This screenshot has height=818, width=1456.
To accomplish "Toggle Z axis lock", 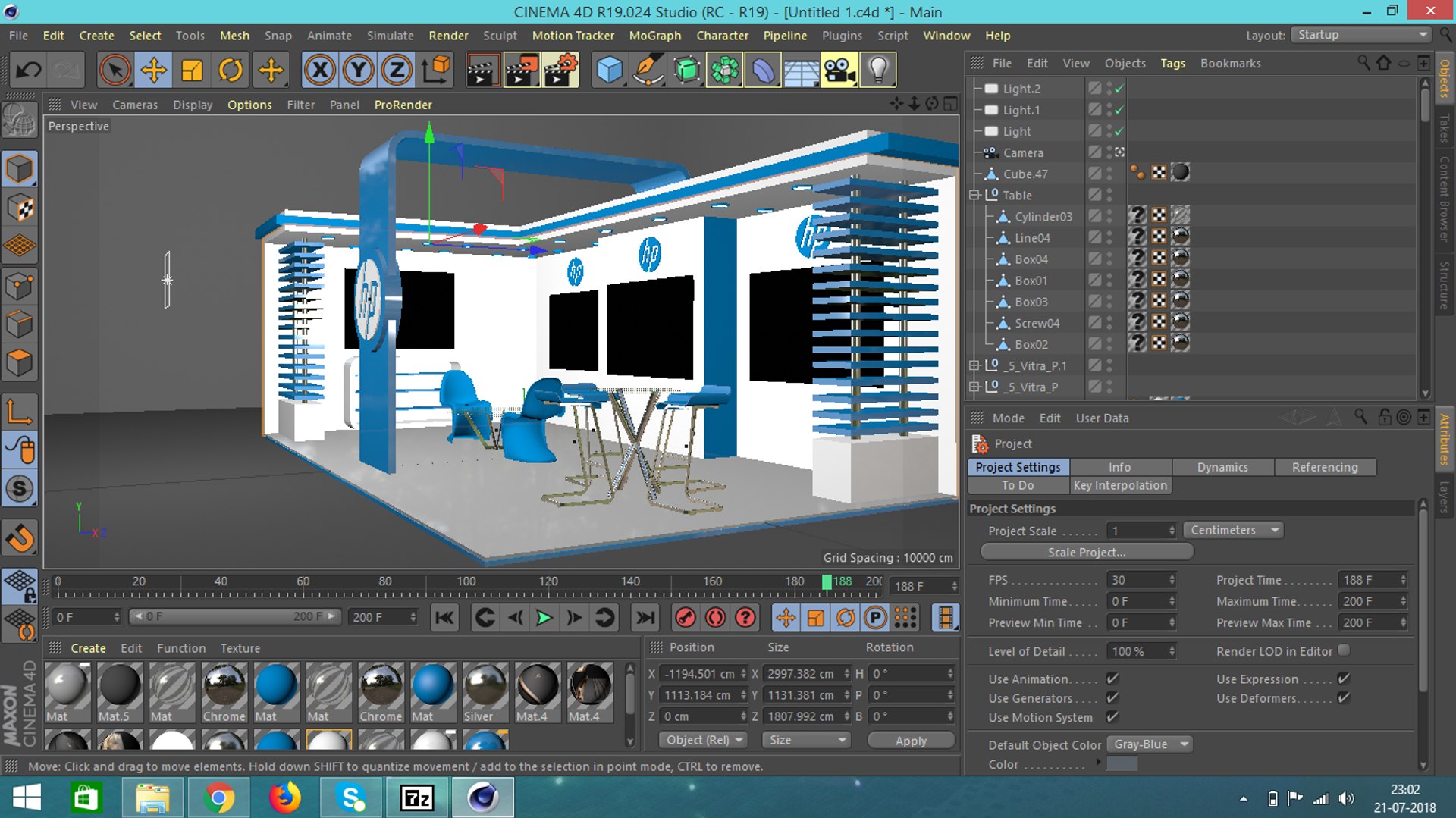I will pyautogui.click(x=397, y=71).
